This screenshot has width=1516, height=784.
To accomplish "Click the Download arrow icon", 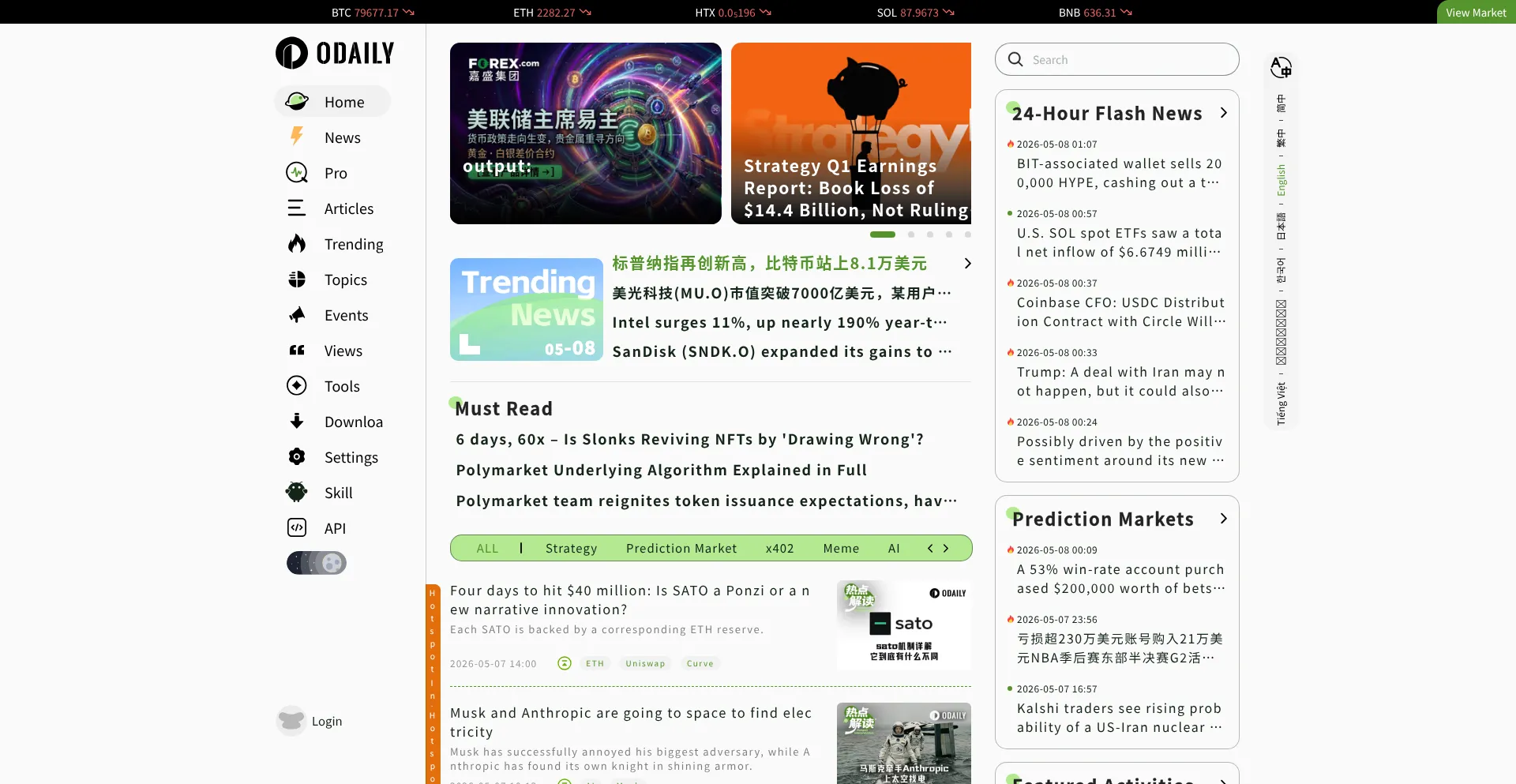I will 297,421.
